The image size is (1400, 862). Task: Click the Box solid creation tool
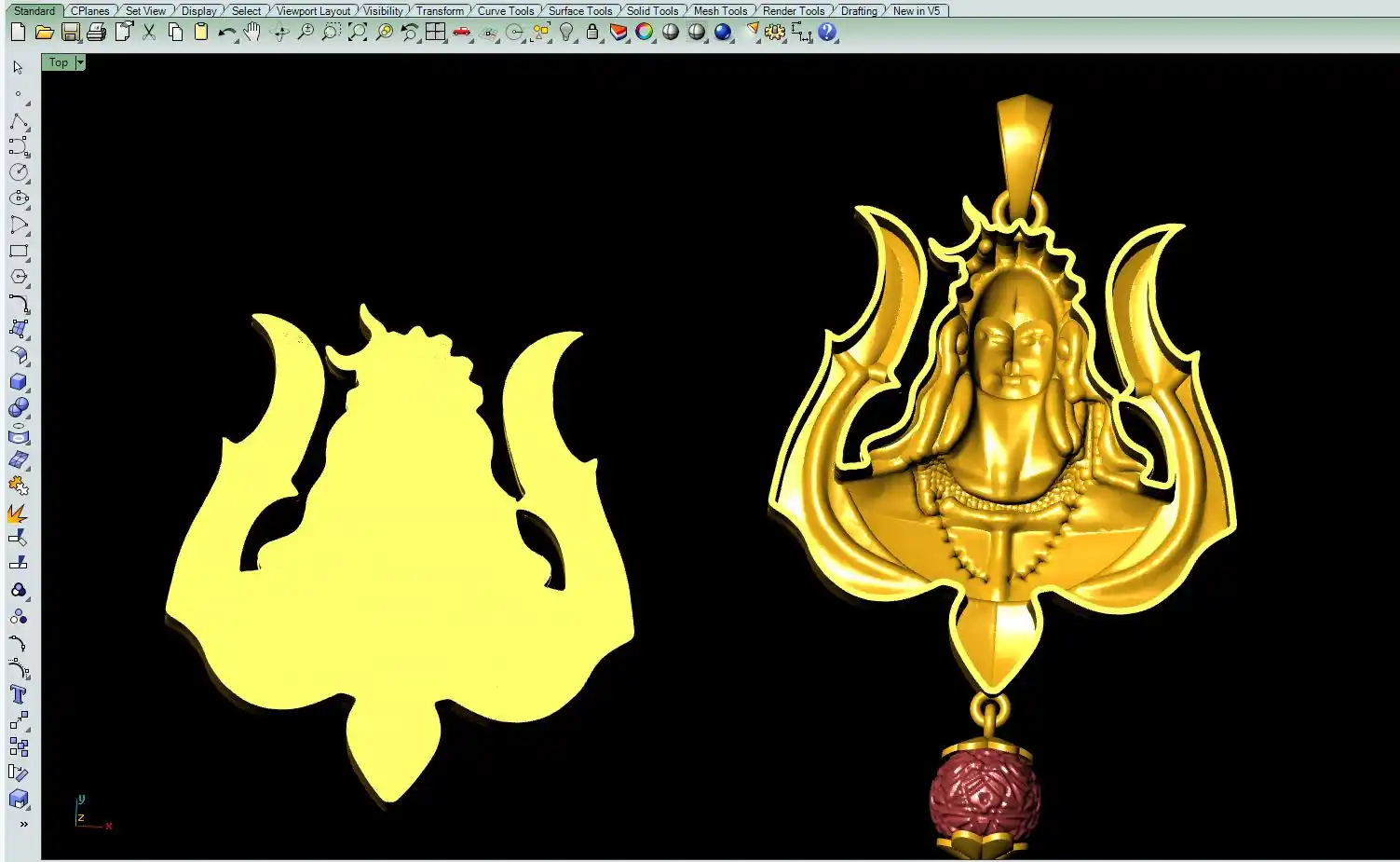coord(18,382)
